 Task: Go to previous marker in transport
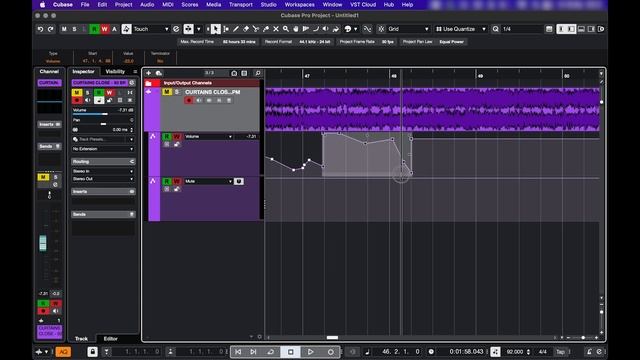tap(238, 351)
